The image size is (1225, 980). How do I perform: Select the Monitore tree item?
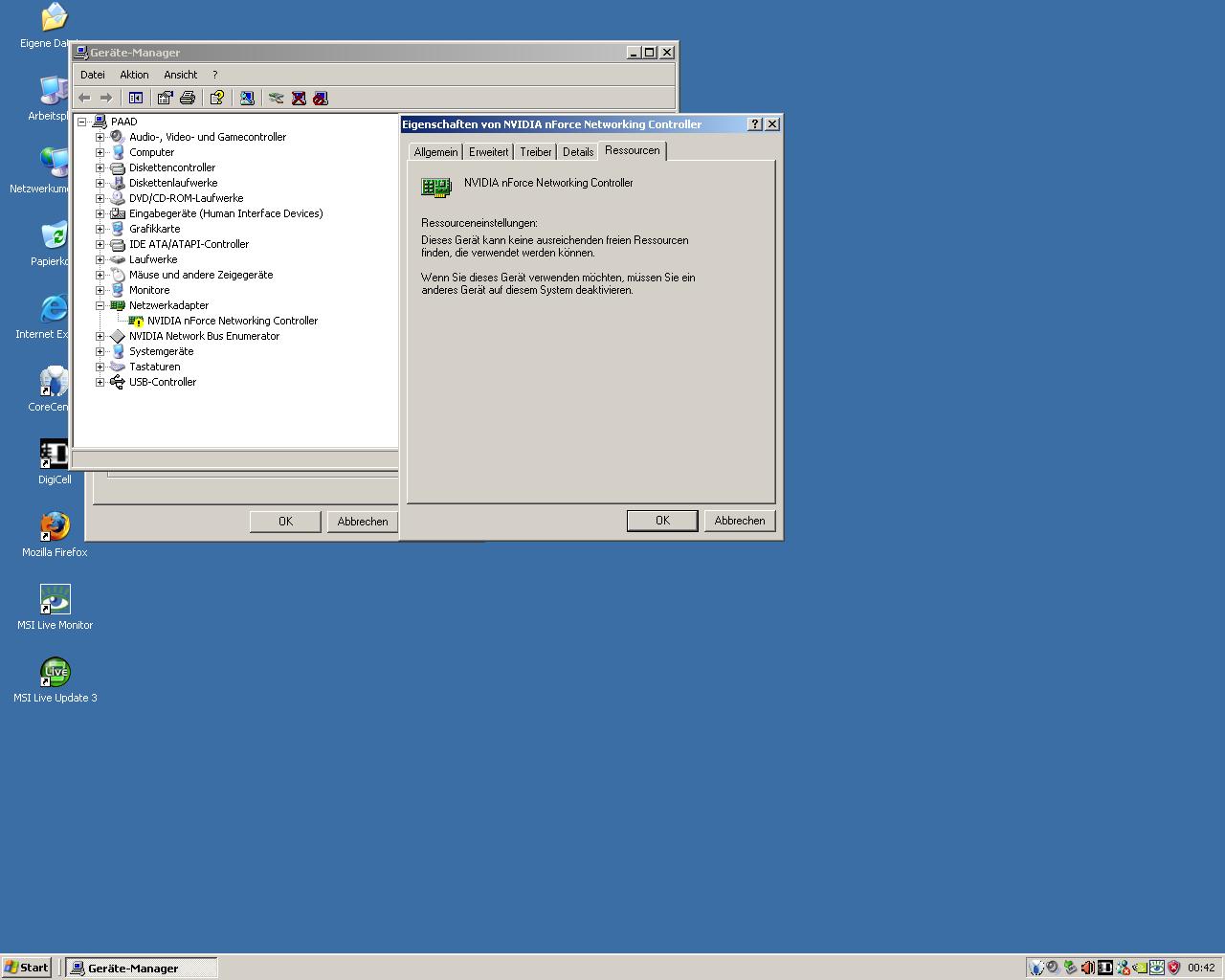click(149, 290)
